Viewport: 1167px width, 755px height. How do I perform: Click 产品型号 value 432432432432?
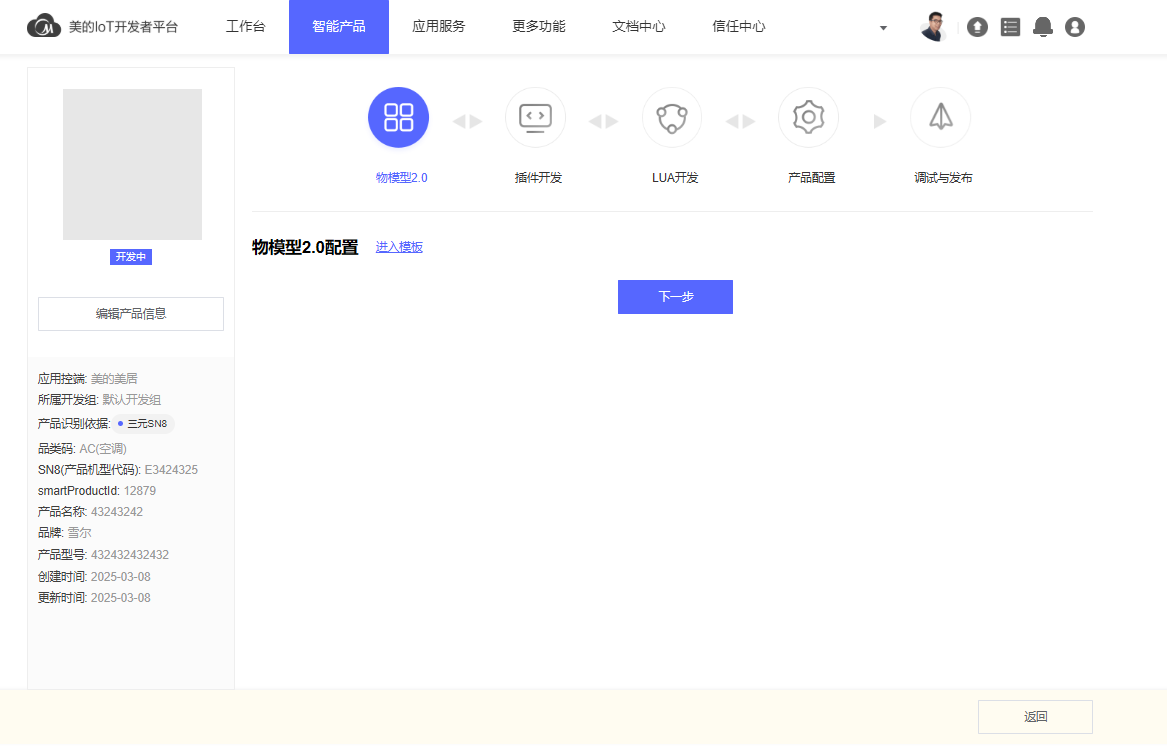[130, 555]
